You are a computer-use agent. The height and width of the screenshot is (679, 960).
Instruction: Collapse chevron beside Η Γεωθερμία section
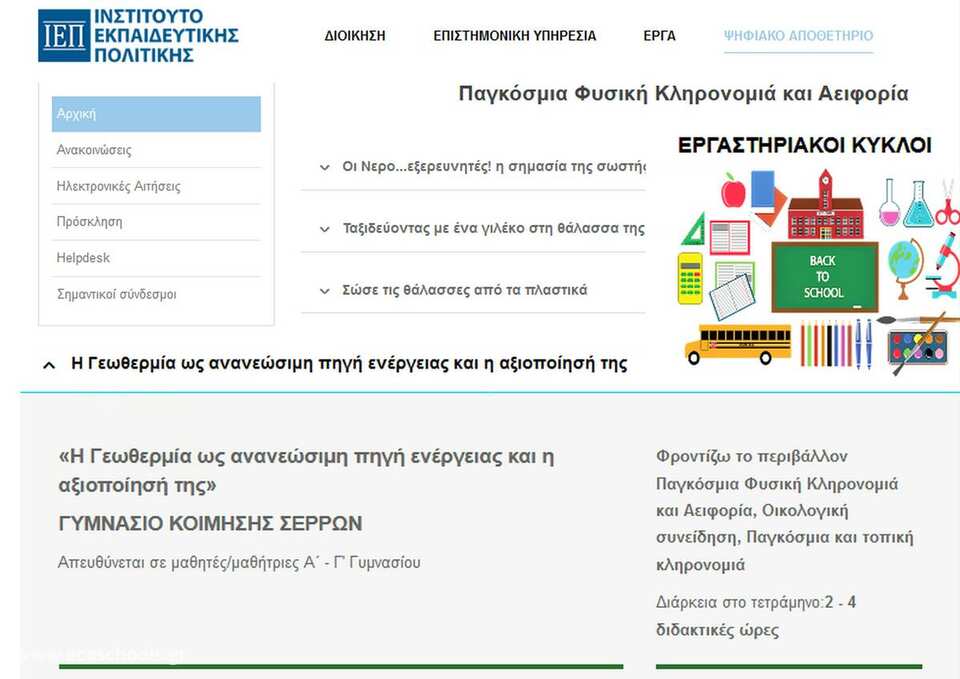click(49, 365)
